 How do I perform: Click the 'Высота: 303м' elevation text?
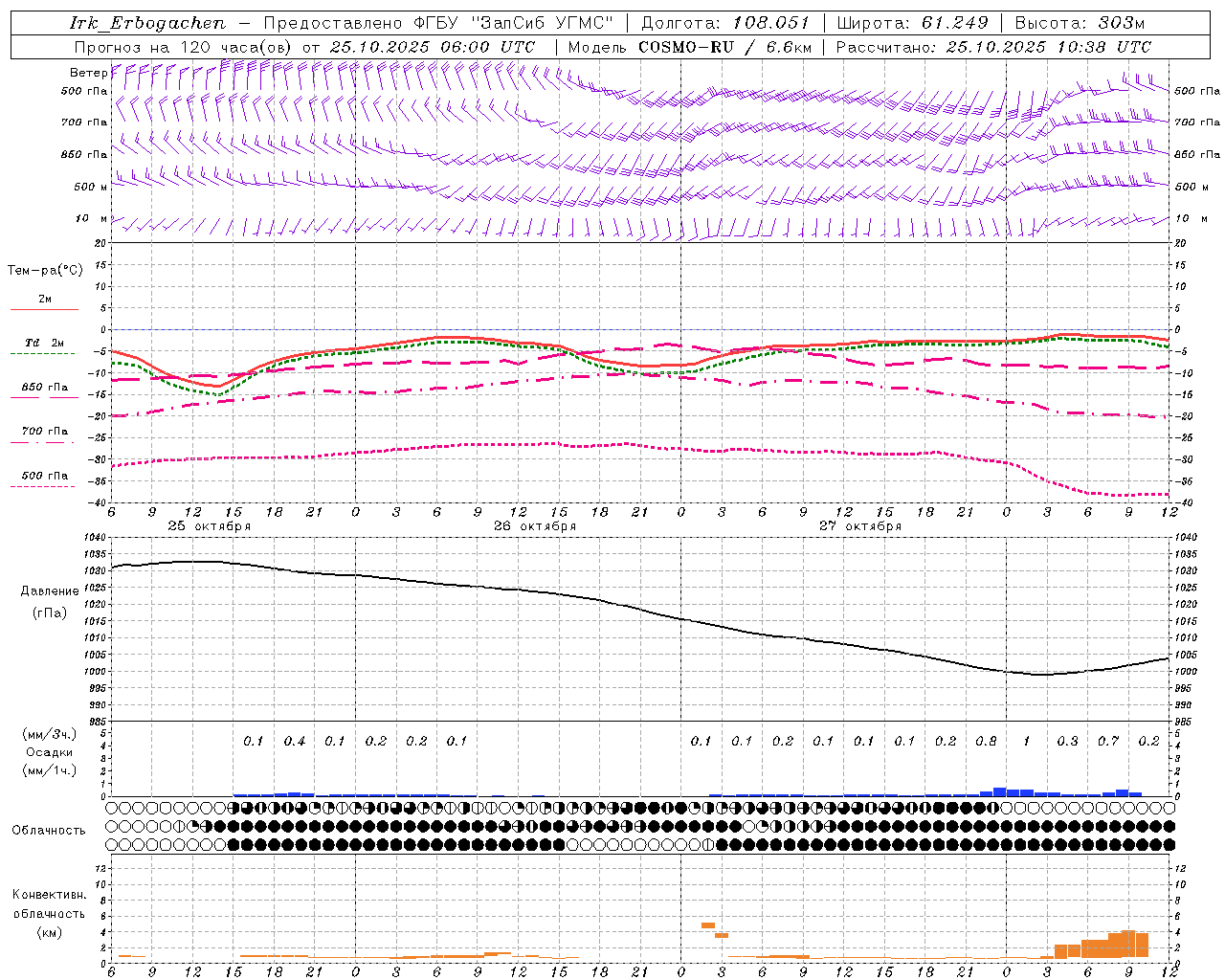point(1080,23)
